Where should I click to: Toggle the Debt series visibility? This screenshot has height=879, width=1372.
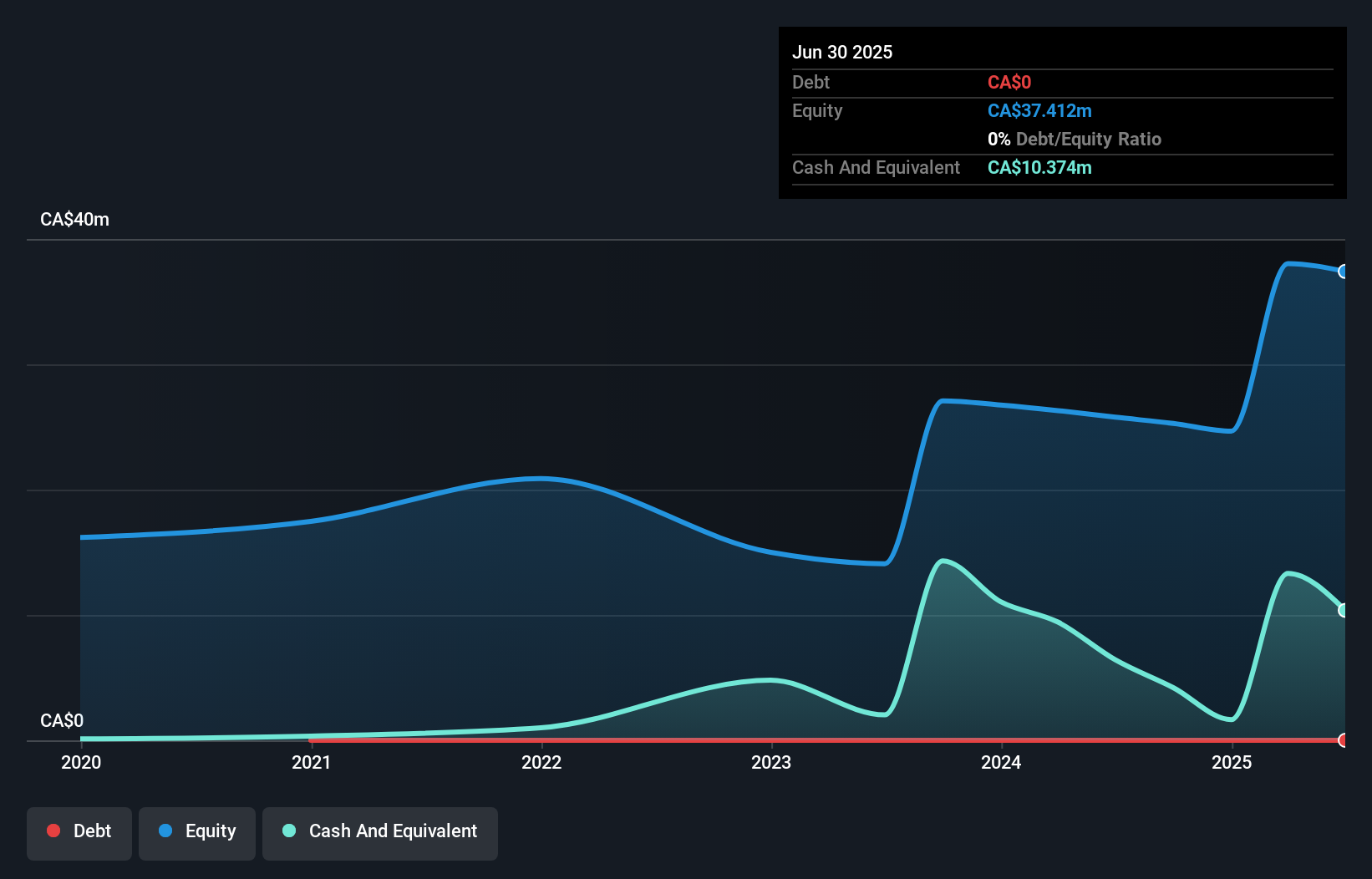click(79, 833)
